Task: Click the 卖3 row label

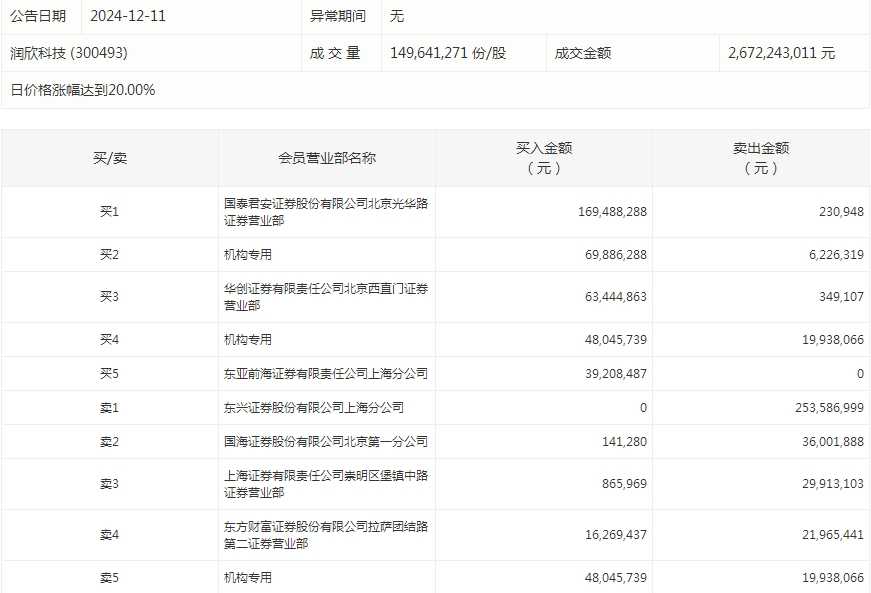Action: pyautogui.click(x=109, y=484)
